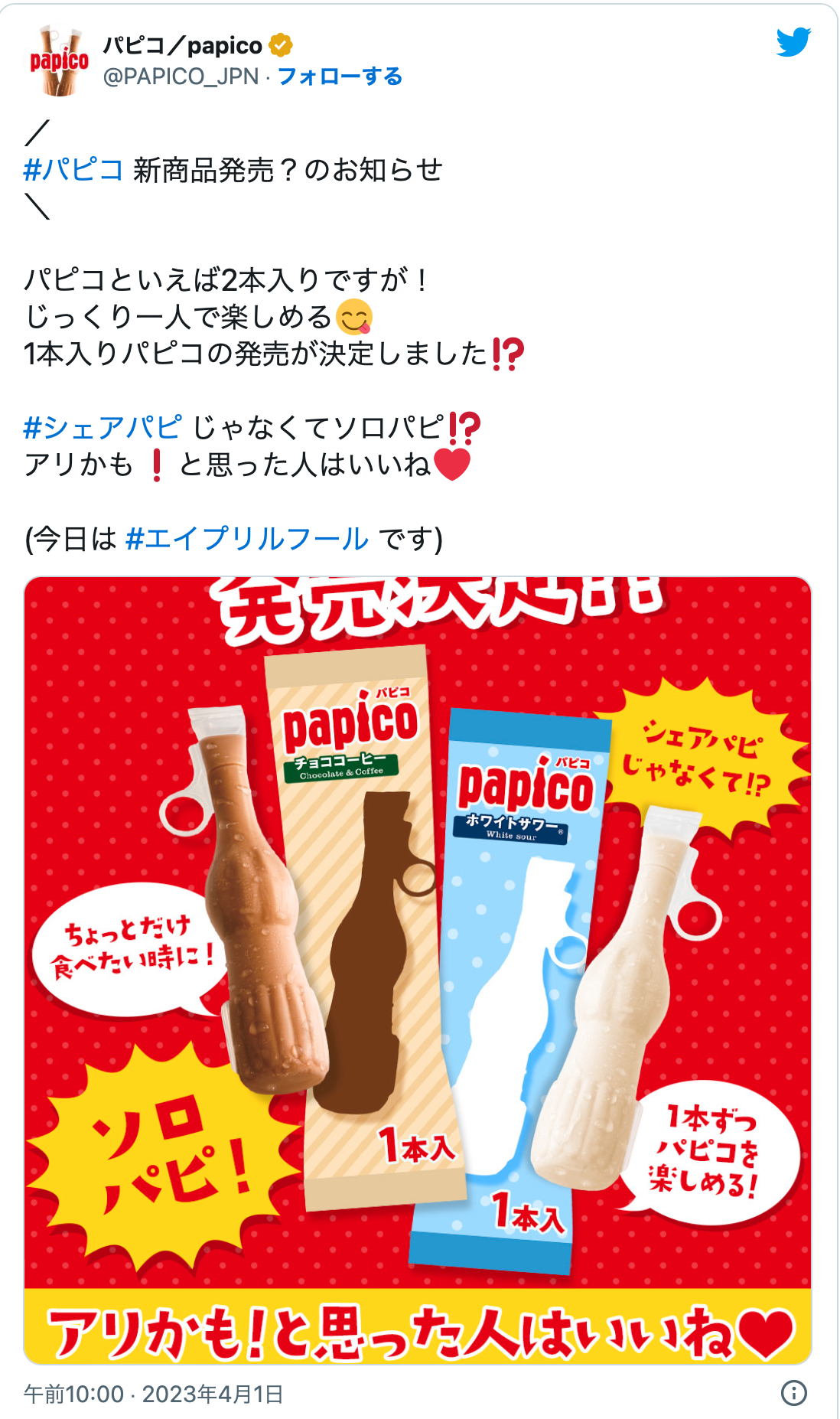Open the #シェアパピ hashtag
Image resolution: width=840 pixels, height=1419 pixels.
[103, 427]
